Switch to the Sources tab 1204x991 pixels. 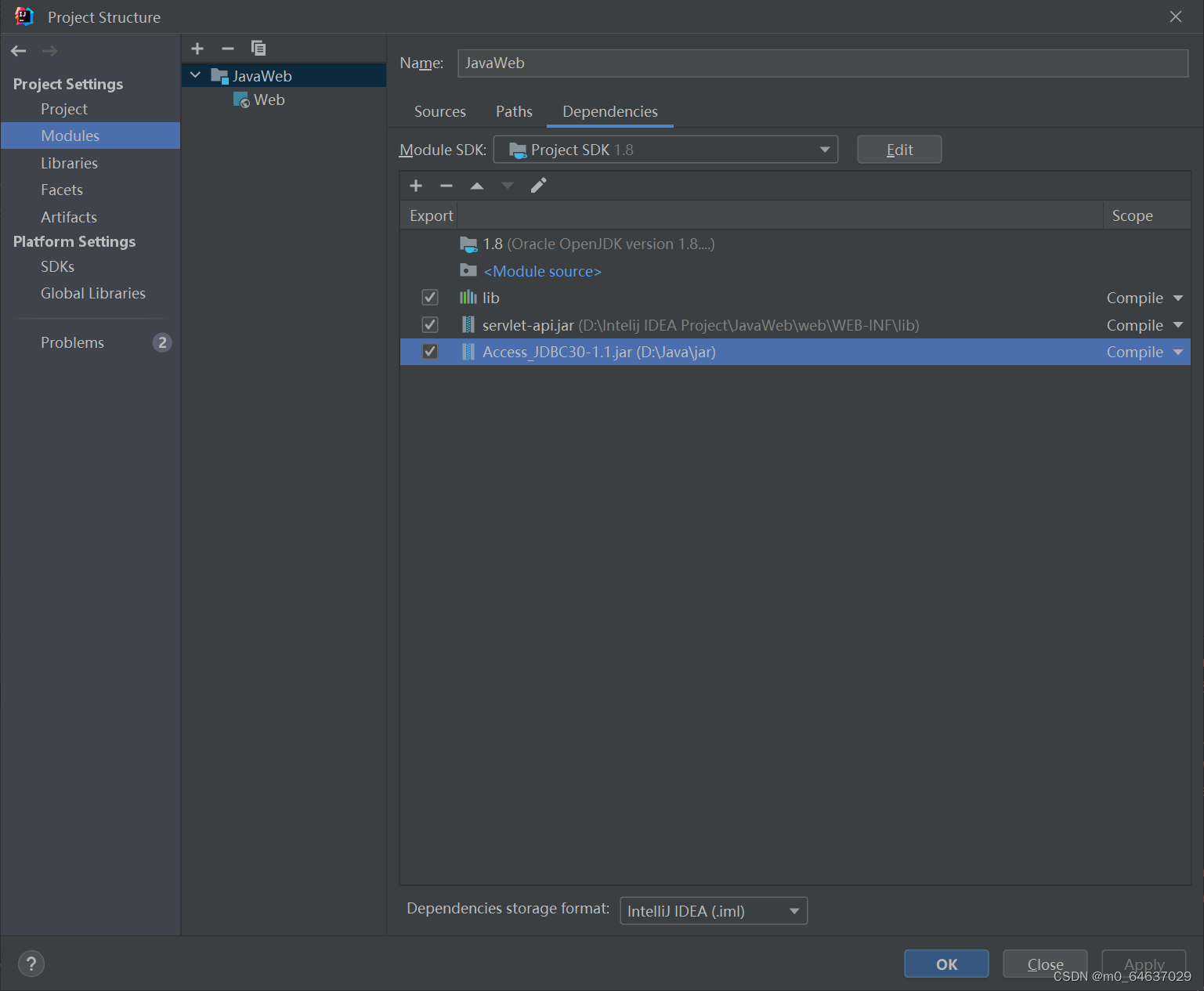tap(440, 112)
